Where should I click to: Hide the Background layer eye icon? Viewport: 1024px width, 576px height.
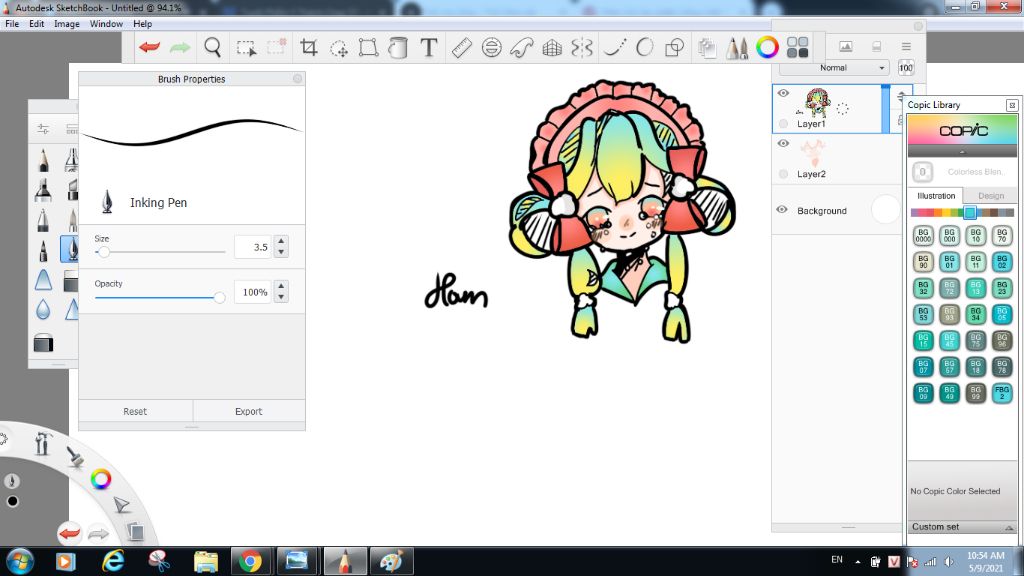[782, 210]
